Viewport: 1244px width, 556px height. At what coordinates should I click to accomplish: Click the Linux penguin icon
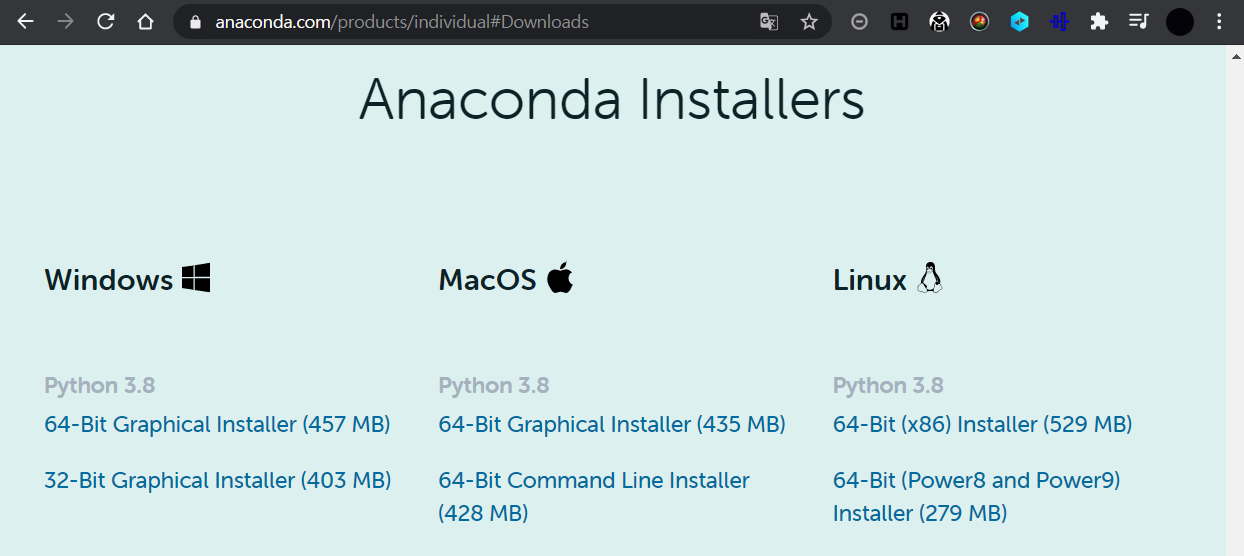(930, 278)
